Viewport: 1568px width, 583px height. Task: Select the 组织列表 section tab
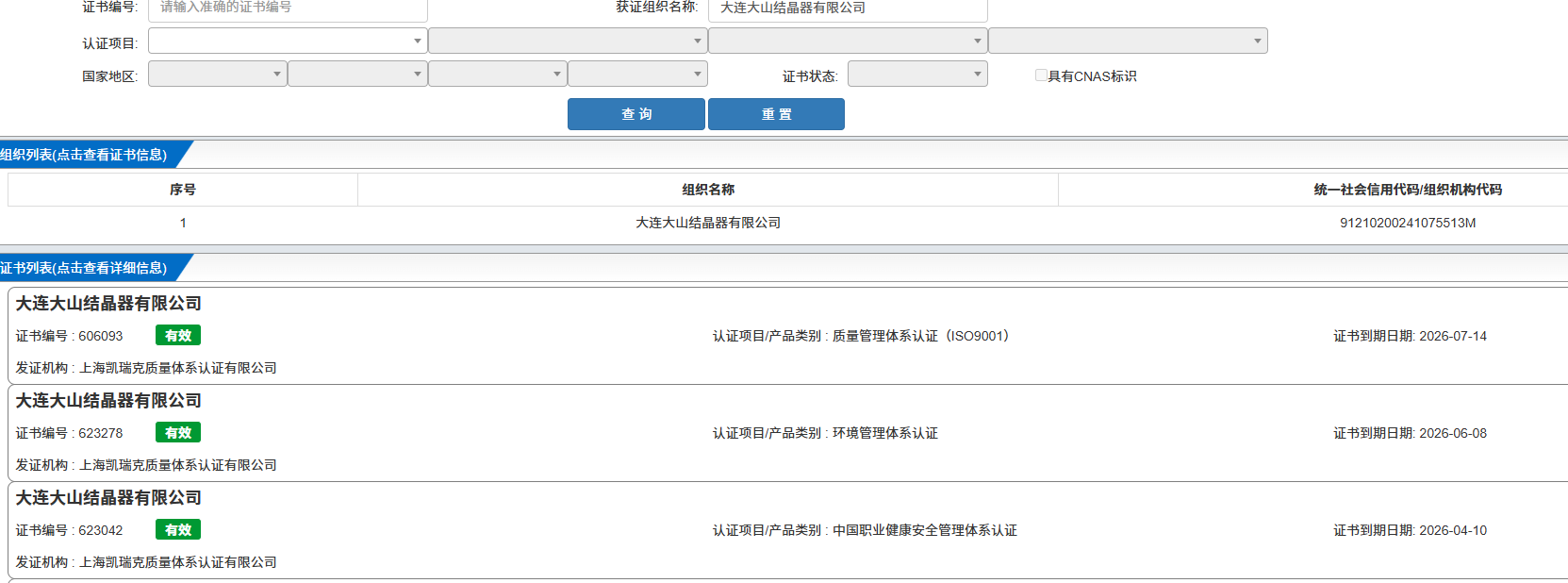point(90,155)
